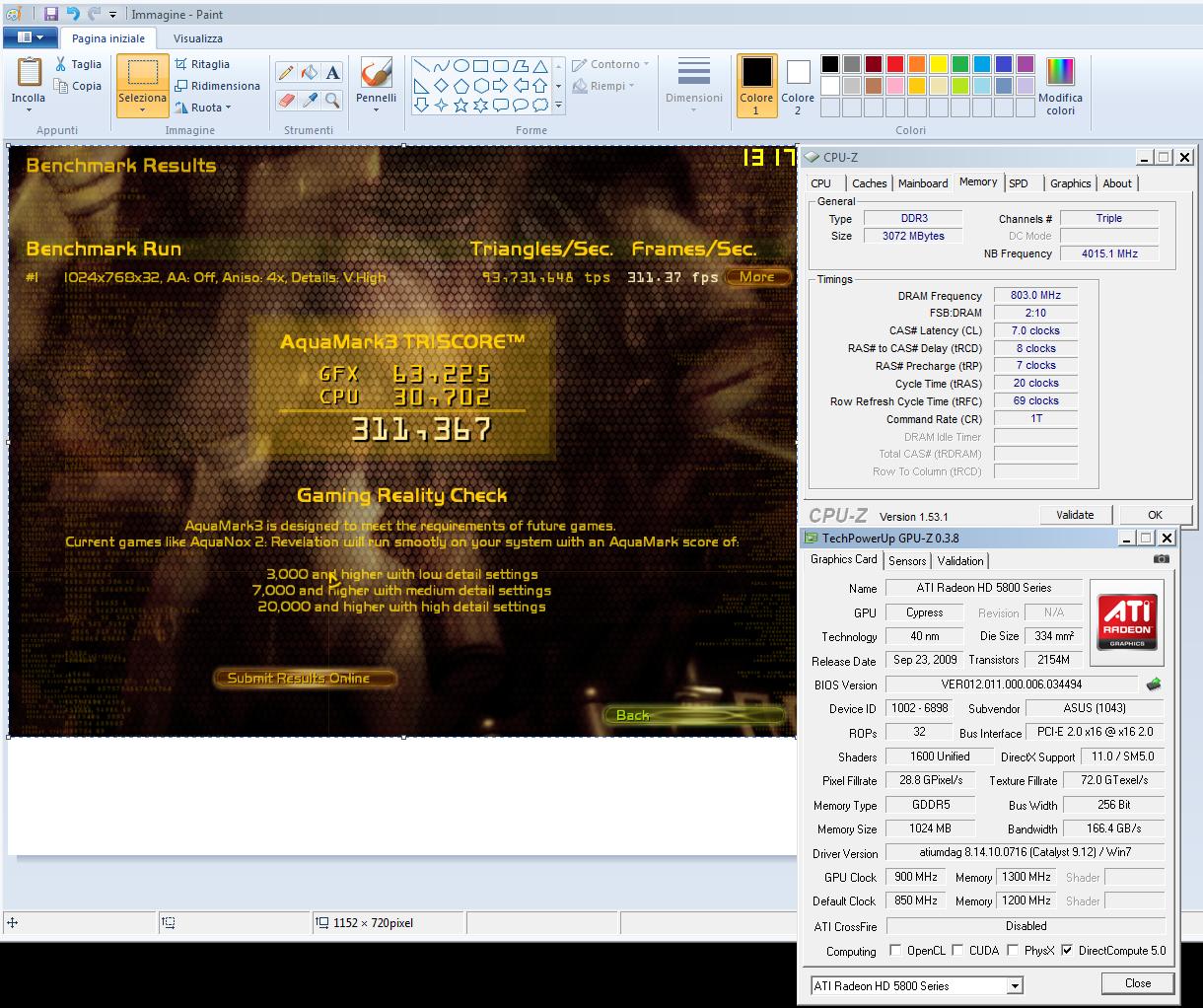The image size is (1203, 1008).
Task: Click the ATI Radeon logo in GPU-Z
Action: pyautogui.click(x=1127, y=621)
